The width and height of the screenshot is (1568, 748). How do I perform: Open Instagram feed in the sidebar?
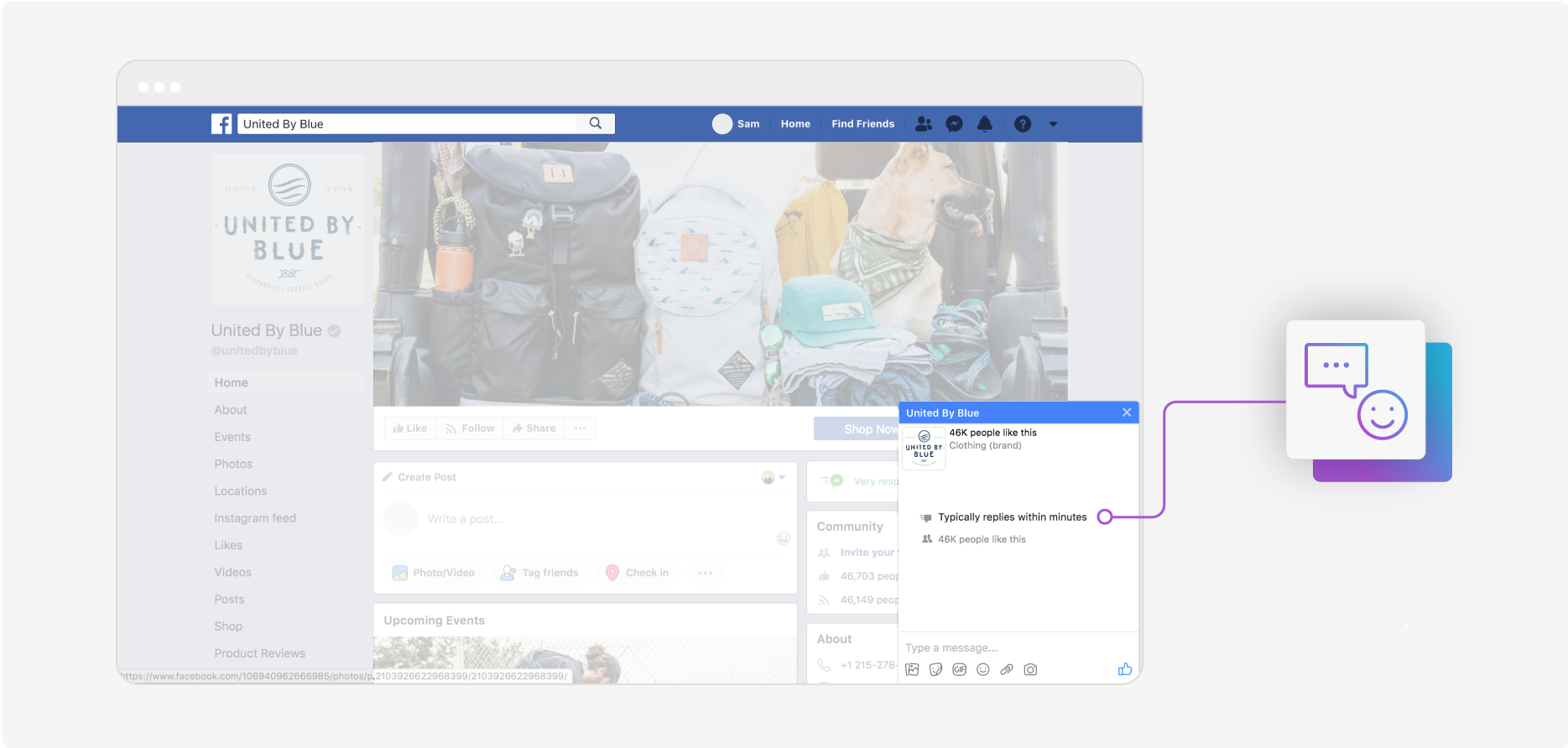click(255, 518)
